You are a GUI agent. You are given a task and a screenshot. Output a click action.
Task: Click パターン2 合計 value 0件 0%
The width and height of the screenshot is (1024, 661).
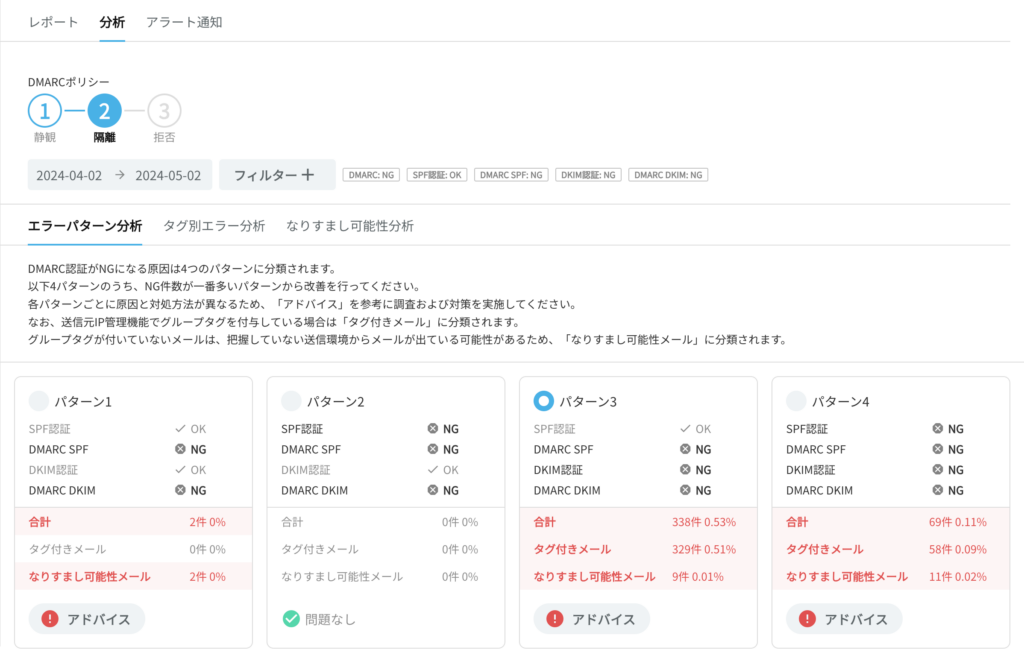click(x=460, y=522)
